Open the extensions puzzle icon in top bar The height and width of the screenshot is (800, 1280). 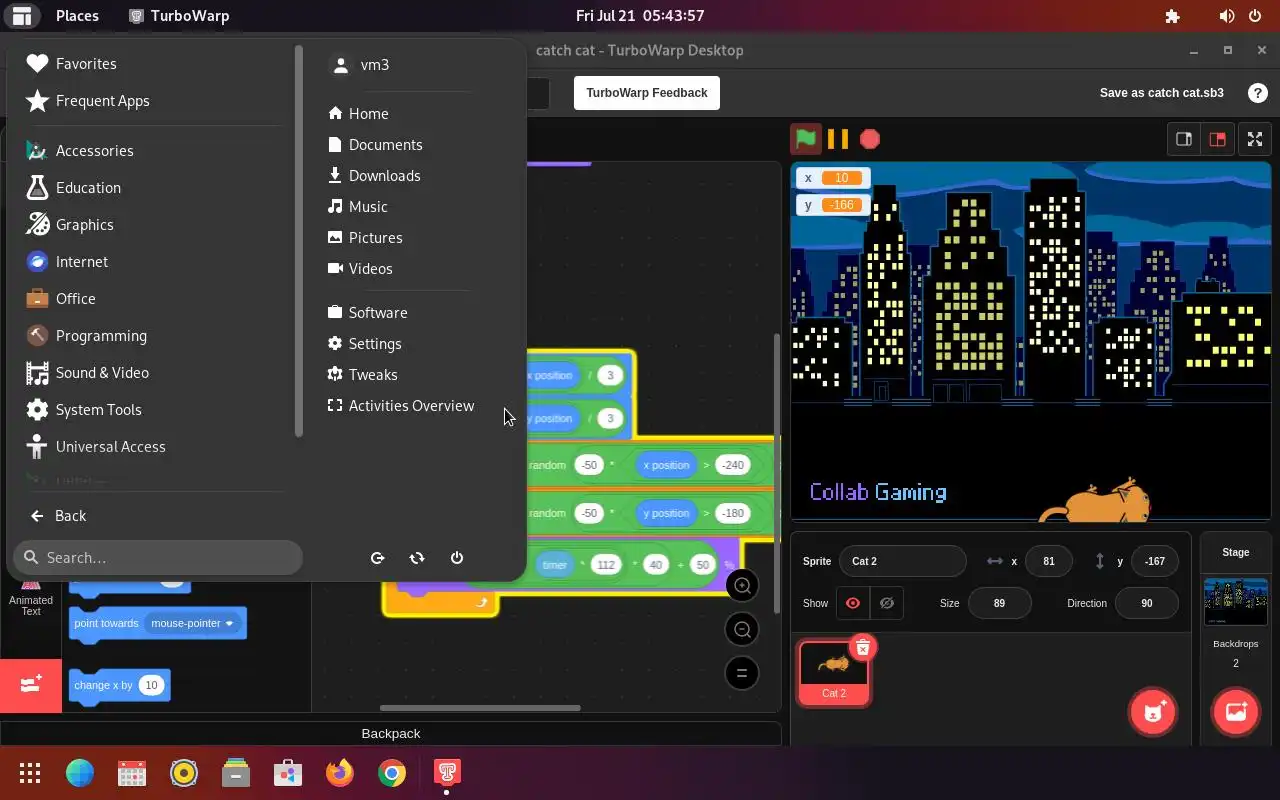pos(1173,16)
